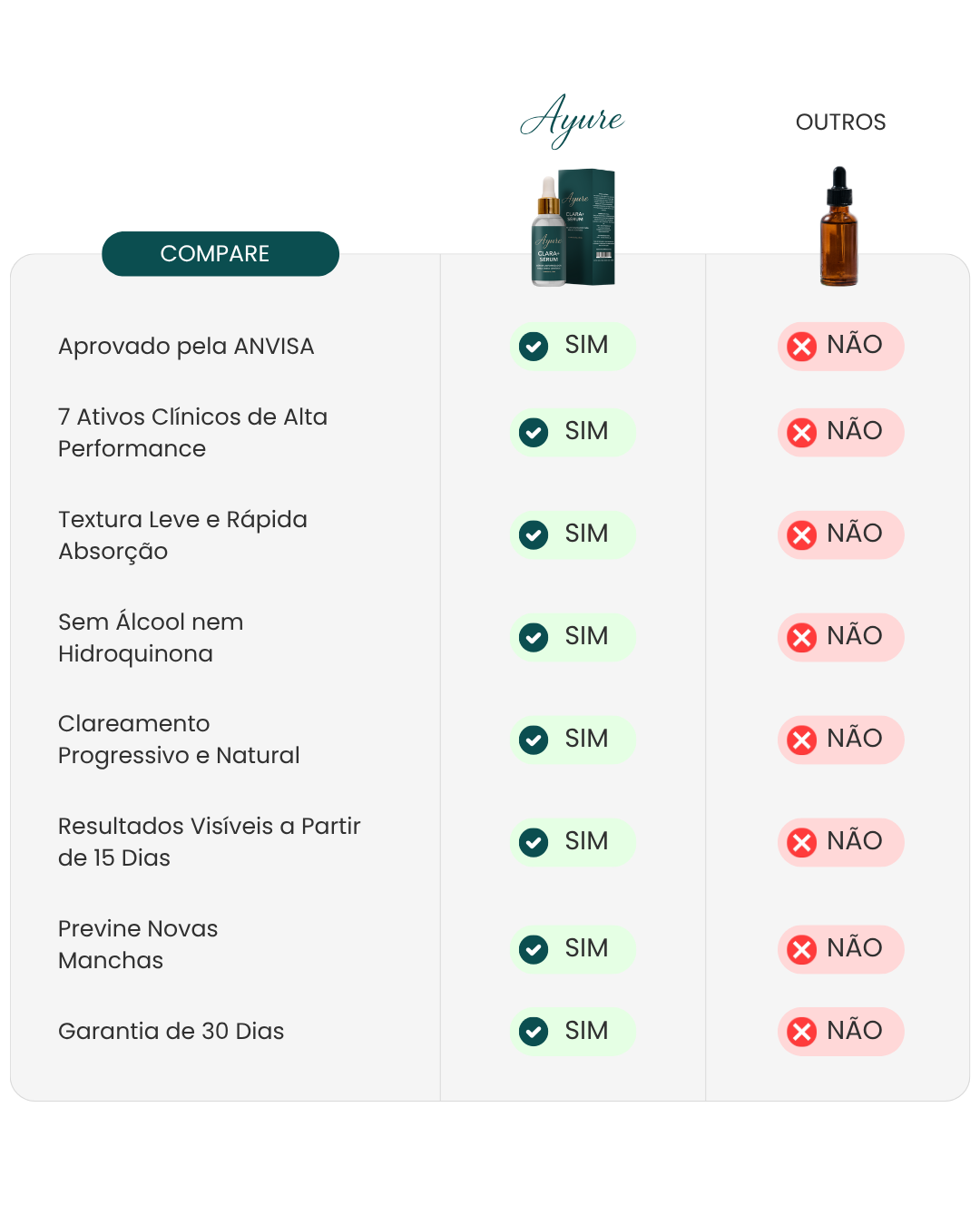Image resolution: width=980 pixels, height=1225 pixels.
Task: Click red X for Sem Álcool nem Hidroquinona
Action: [x=802, y=638]
